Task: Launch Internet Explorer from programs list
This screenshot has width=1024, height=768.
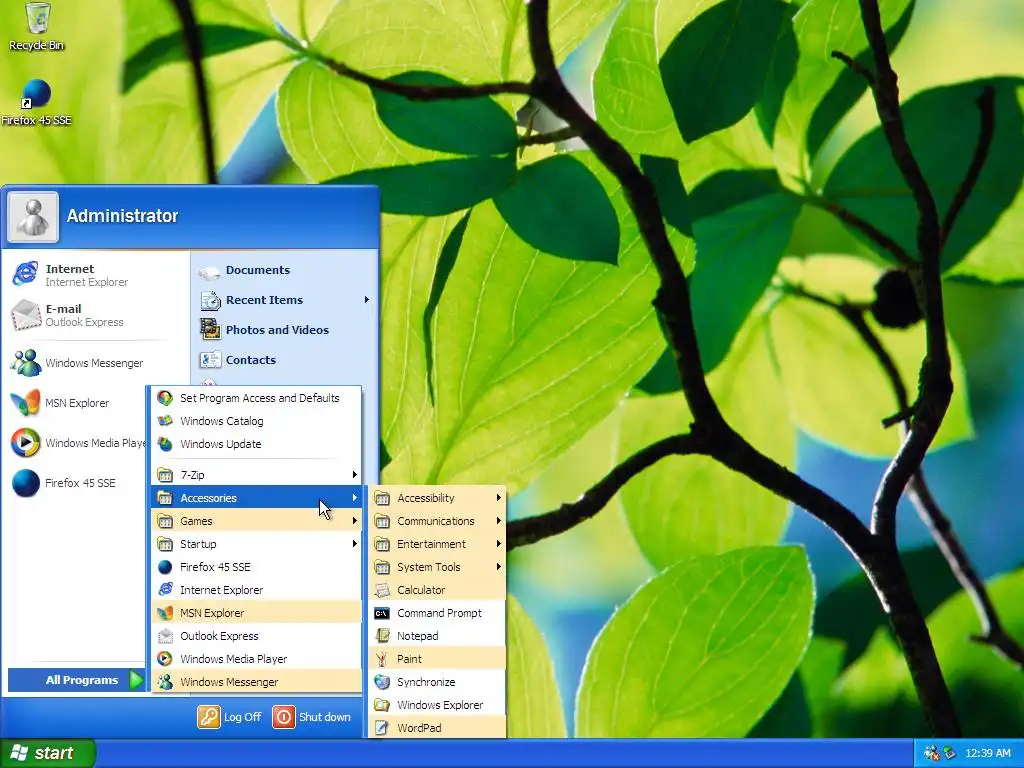Action: pos(257,590)
